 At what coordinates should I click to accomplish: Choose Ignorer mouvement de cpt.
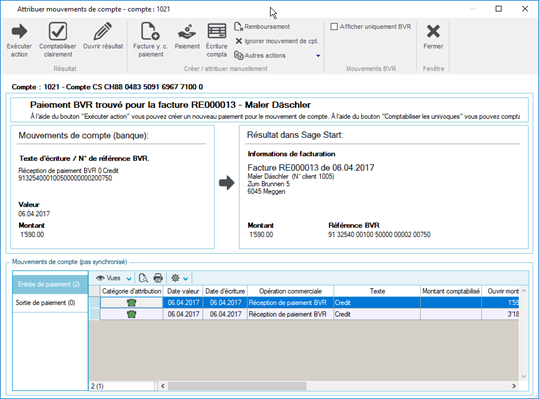pyautogui.click(x=277, y=41)
